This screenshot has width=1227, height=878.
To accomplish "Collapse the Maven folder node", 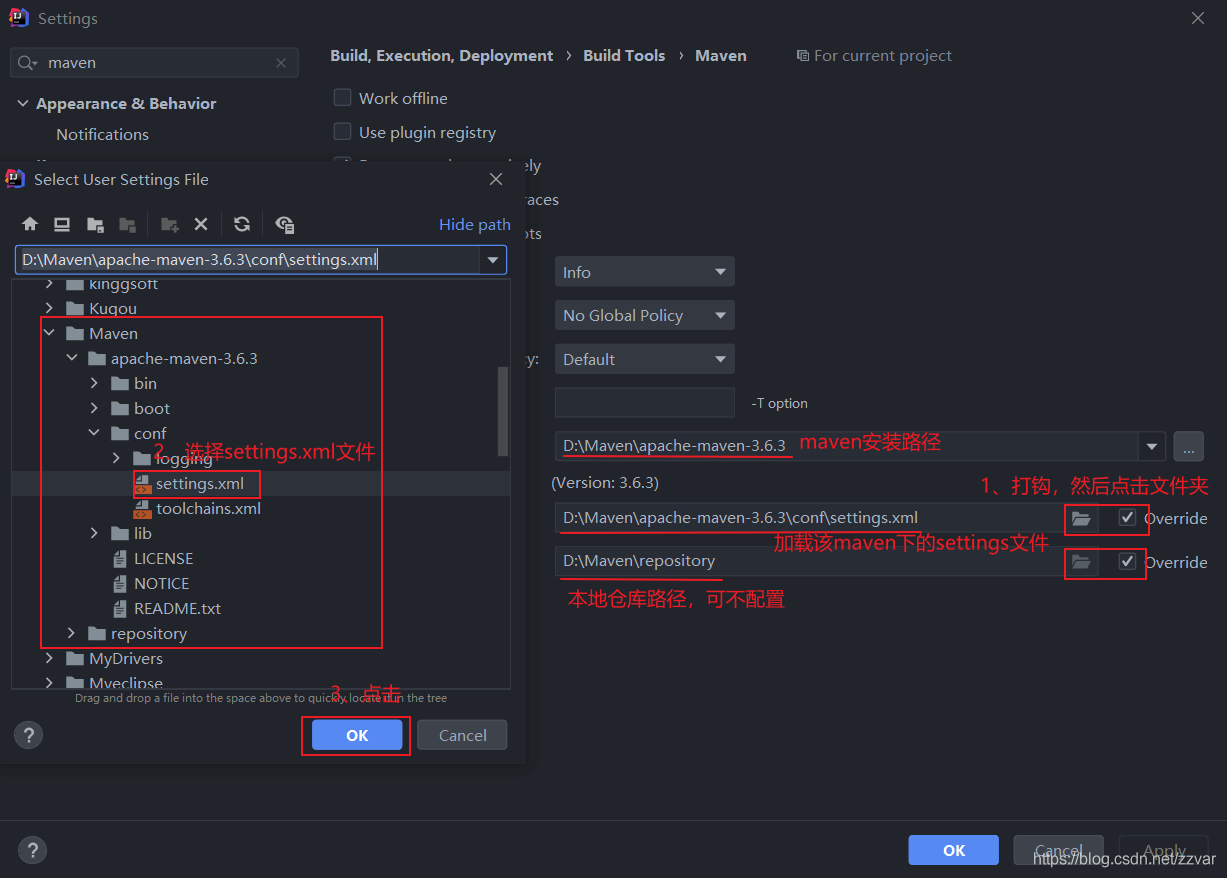I will click(x=49, y=333).
